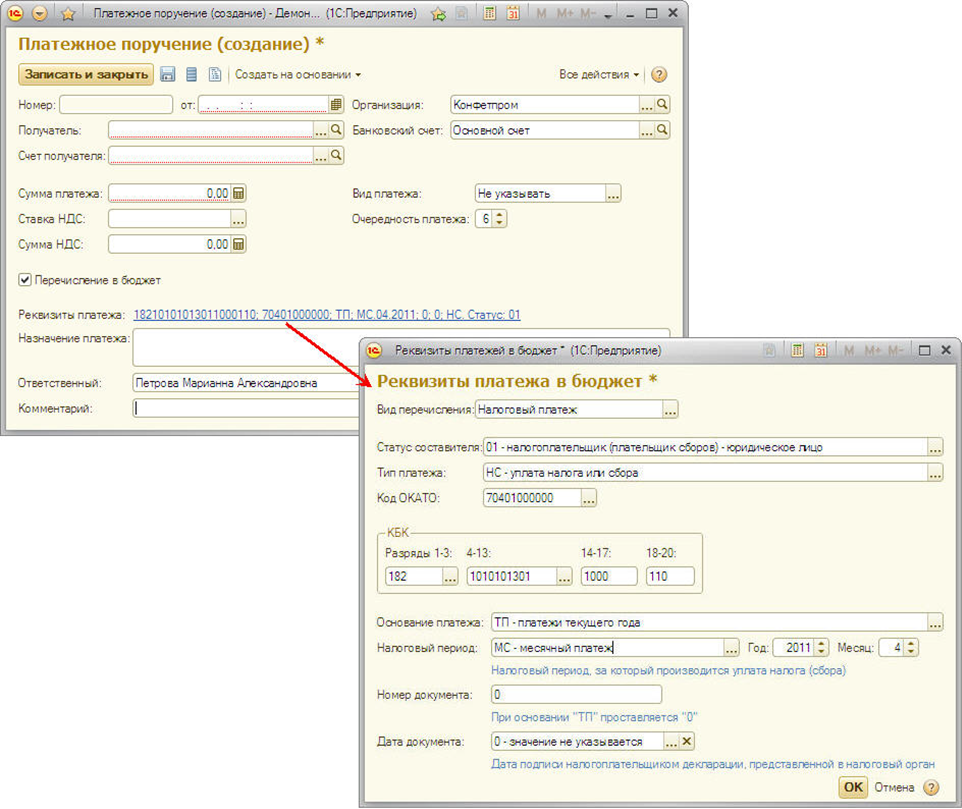Click the save diskette icon in the toolbar
Screen dimensions: 962x809
pyautogui.click(x=167, y=74)
